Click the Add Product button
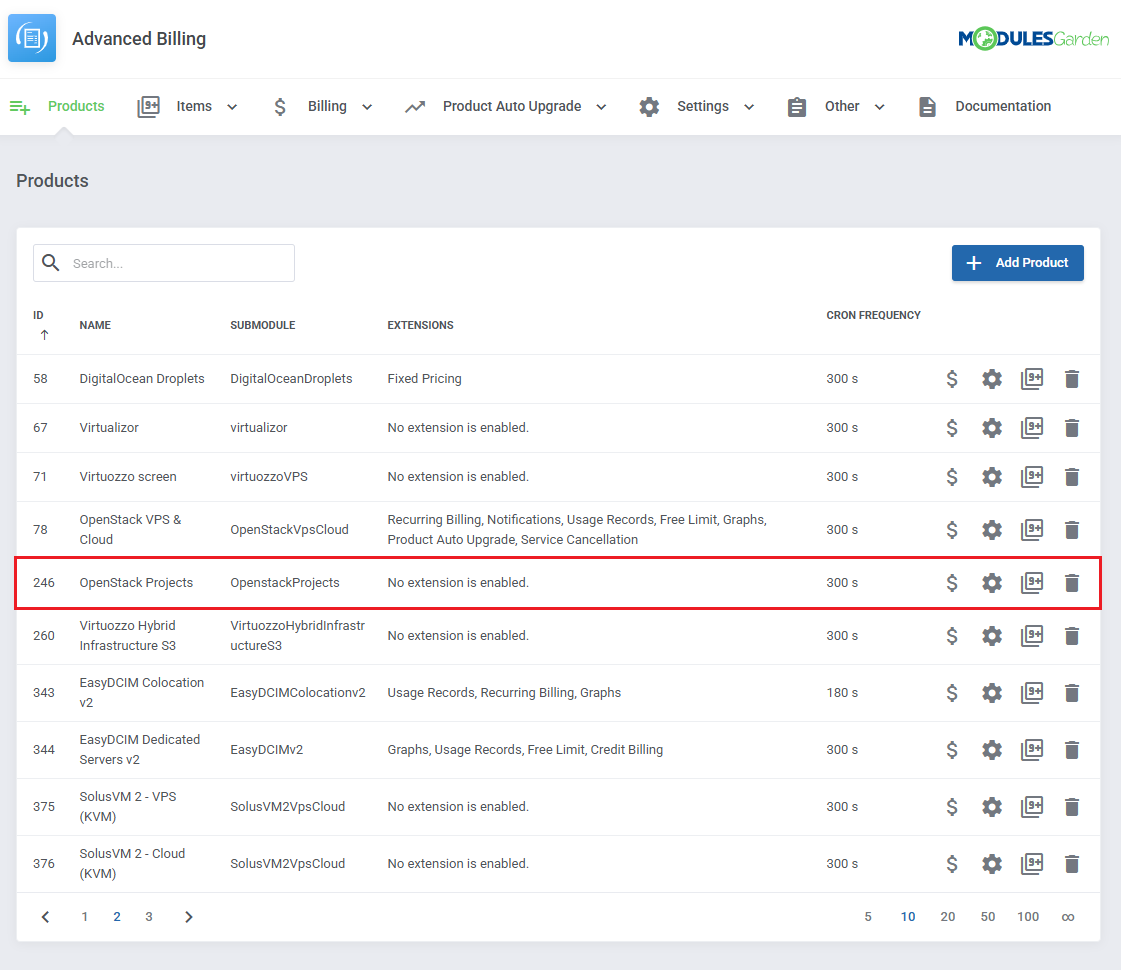This screenshot has height=970, width=1121. pyautogui.click(x=1017, y=263)
